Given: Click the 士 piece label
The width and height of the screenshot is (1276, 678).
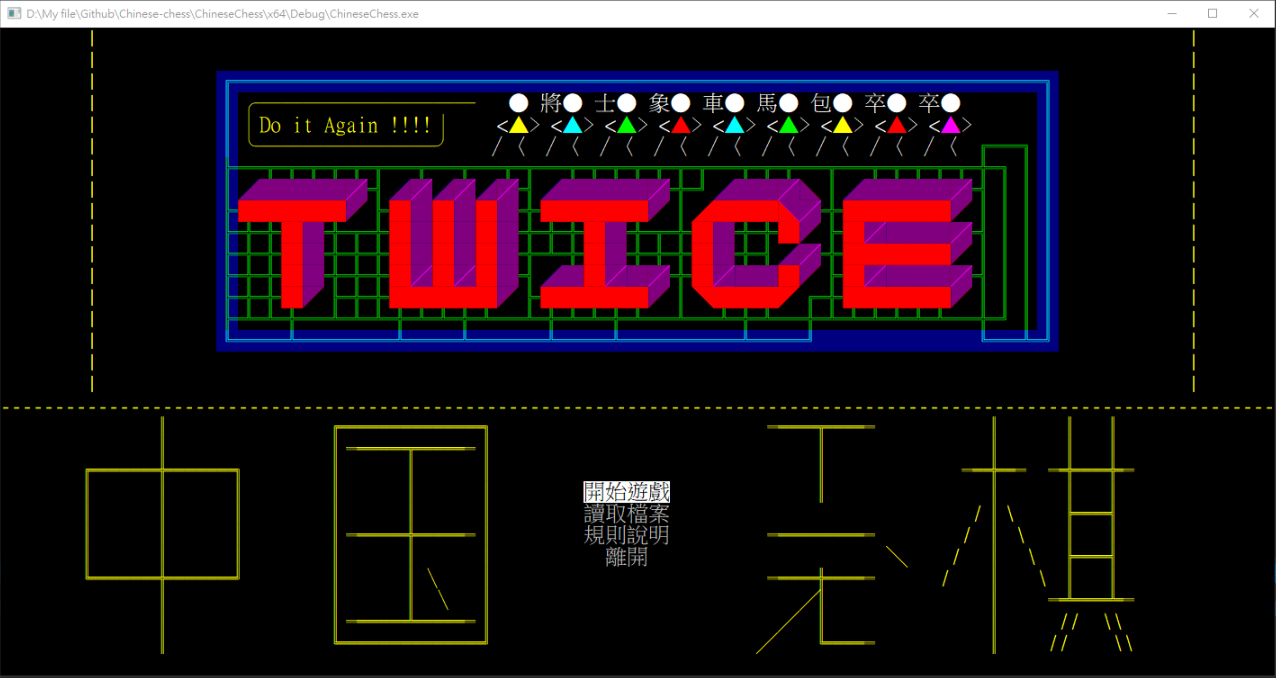Looking at the screenshot, I should (605, 103).
